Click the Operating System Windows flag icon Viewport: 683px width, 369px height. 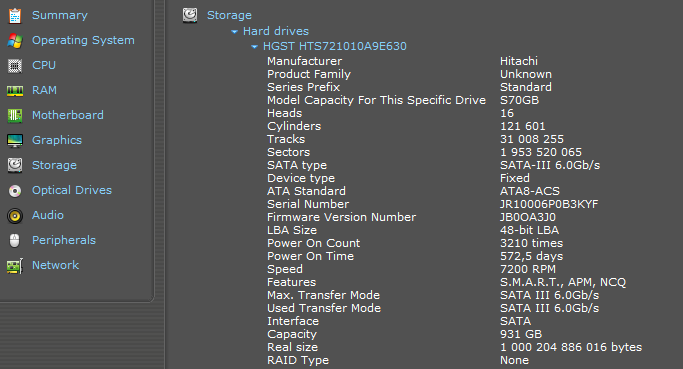click(15, 41)
